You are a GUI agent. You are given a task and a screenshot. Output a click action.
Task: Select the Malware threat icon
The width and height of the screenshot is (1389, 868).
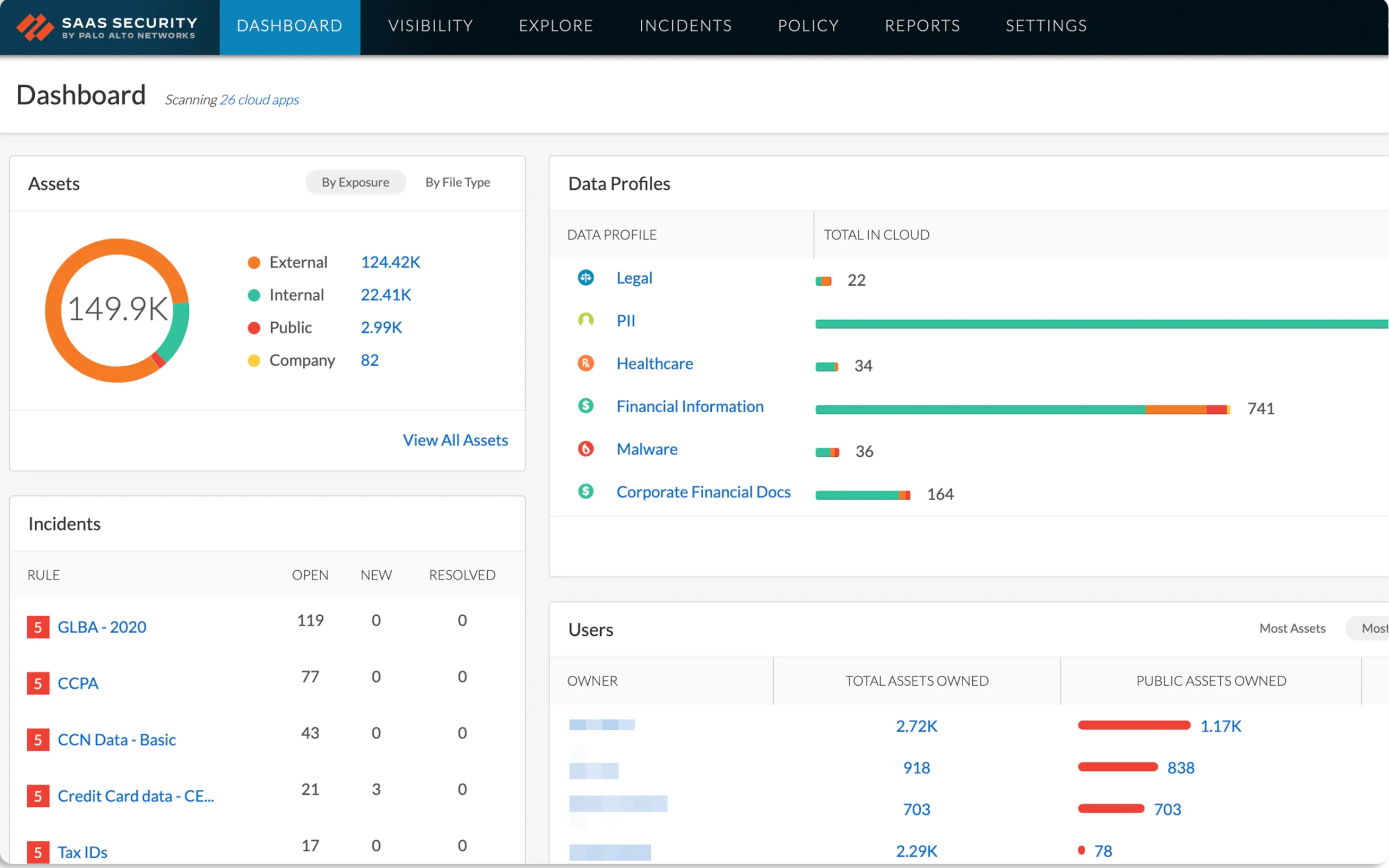tap(585, 449)
